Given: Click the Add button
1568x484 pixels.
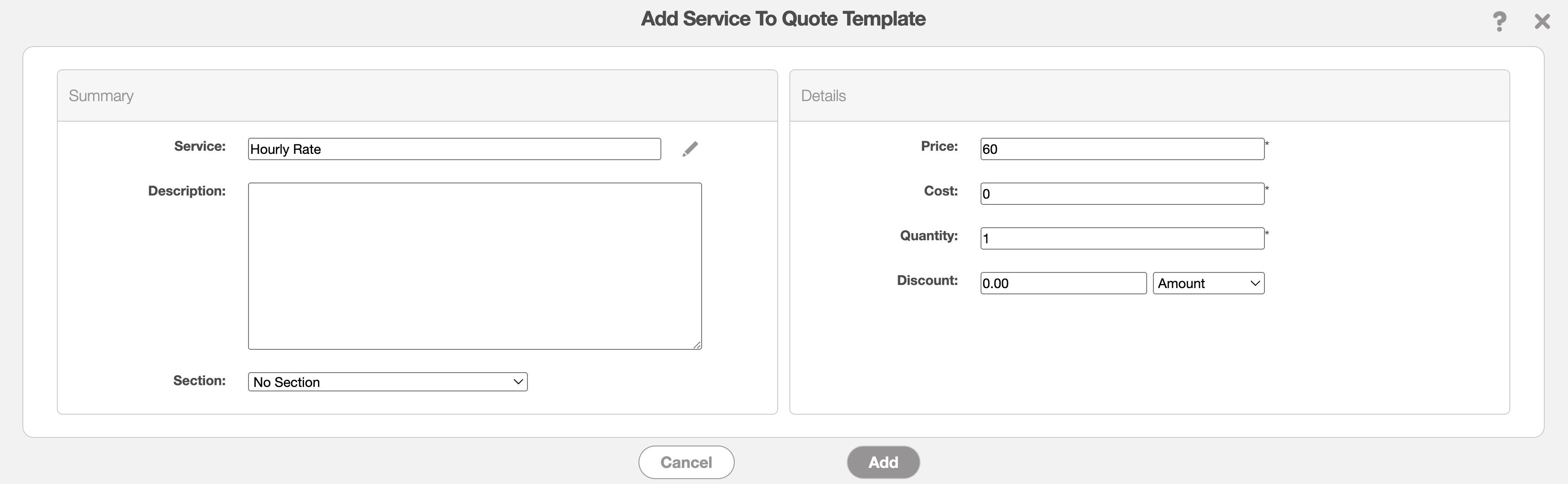Looking at the screenshot, I should pyautogui.click(x=883, y=462).
